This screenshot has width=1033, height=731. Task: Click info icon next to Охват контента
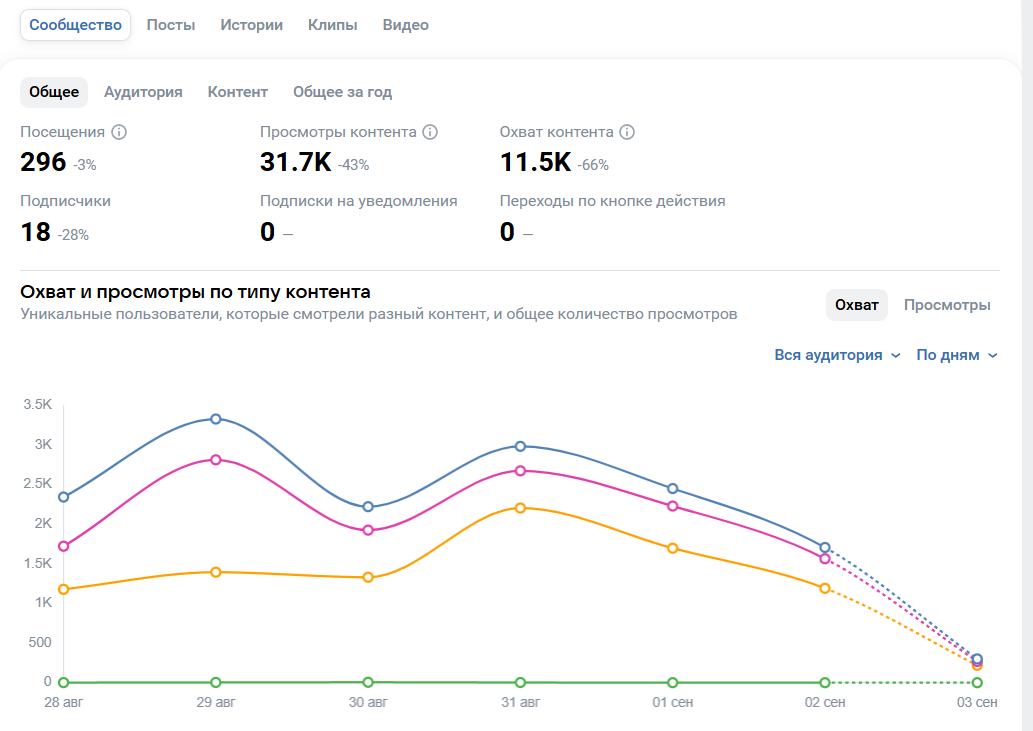click(x=627, y=132)
